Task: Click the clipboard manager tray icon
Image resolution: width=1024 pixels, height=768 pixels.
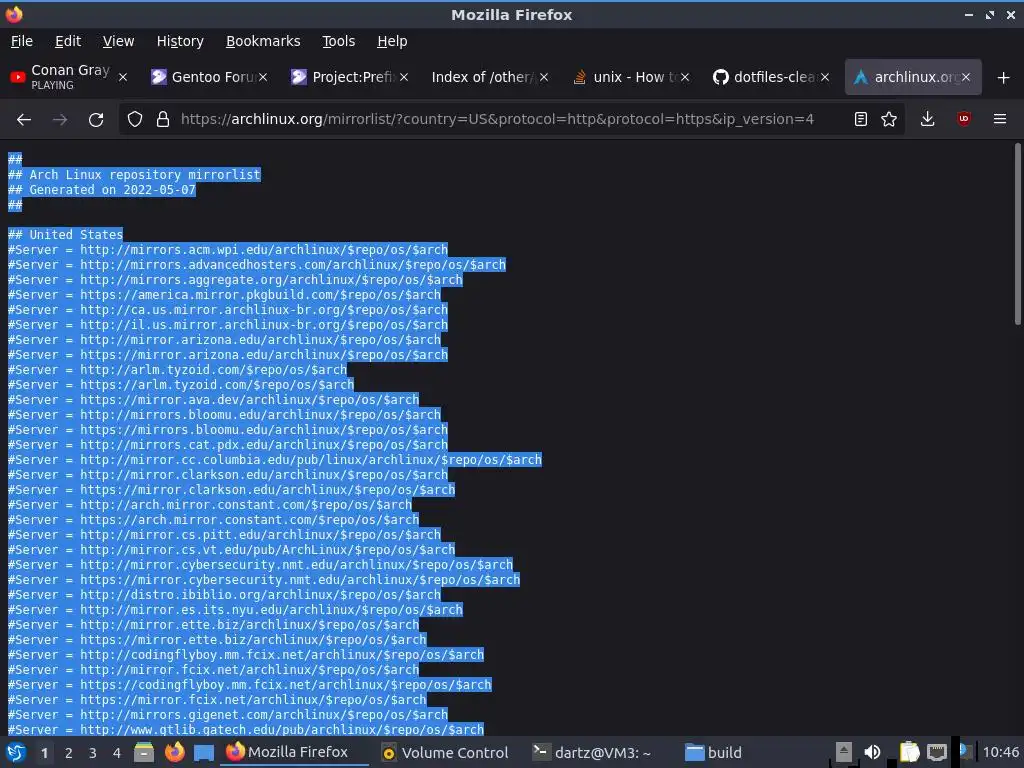Action: coord(908,752)
